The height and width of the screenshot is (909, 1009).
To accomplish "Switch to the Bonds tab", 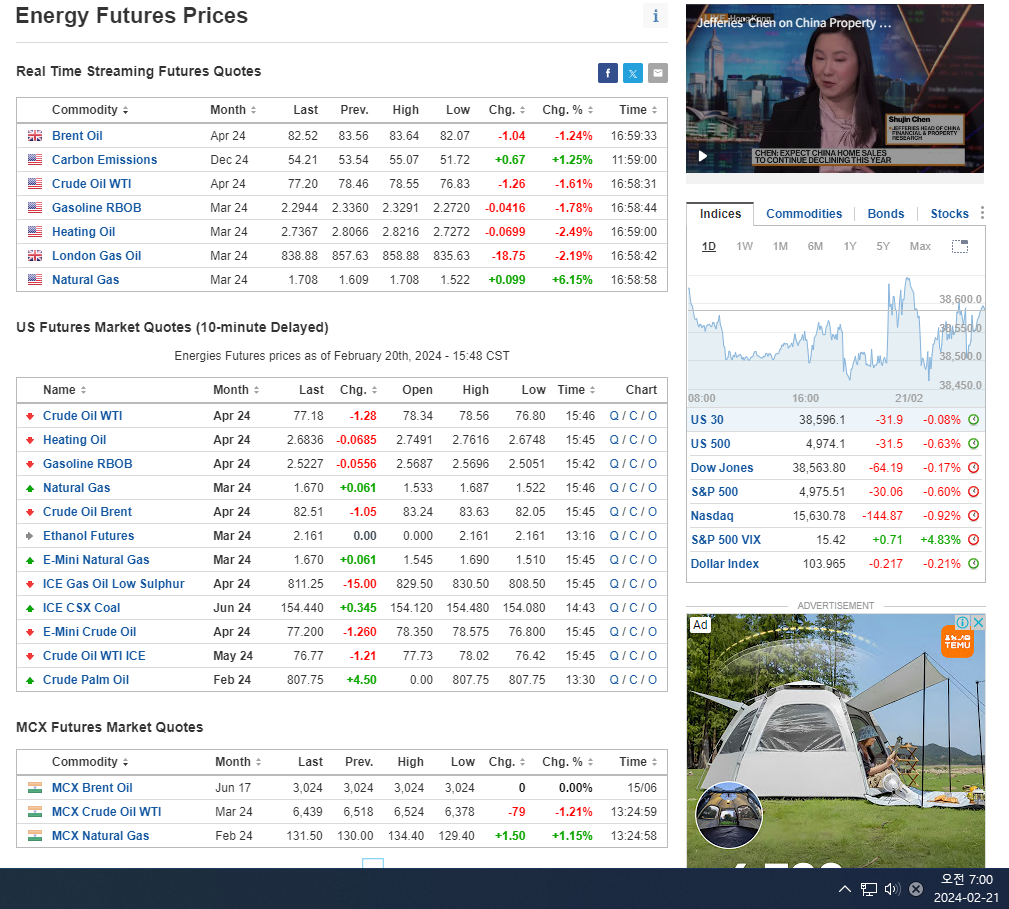I will (885, 214).
